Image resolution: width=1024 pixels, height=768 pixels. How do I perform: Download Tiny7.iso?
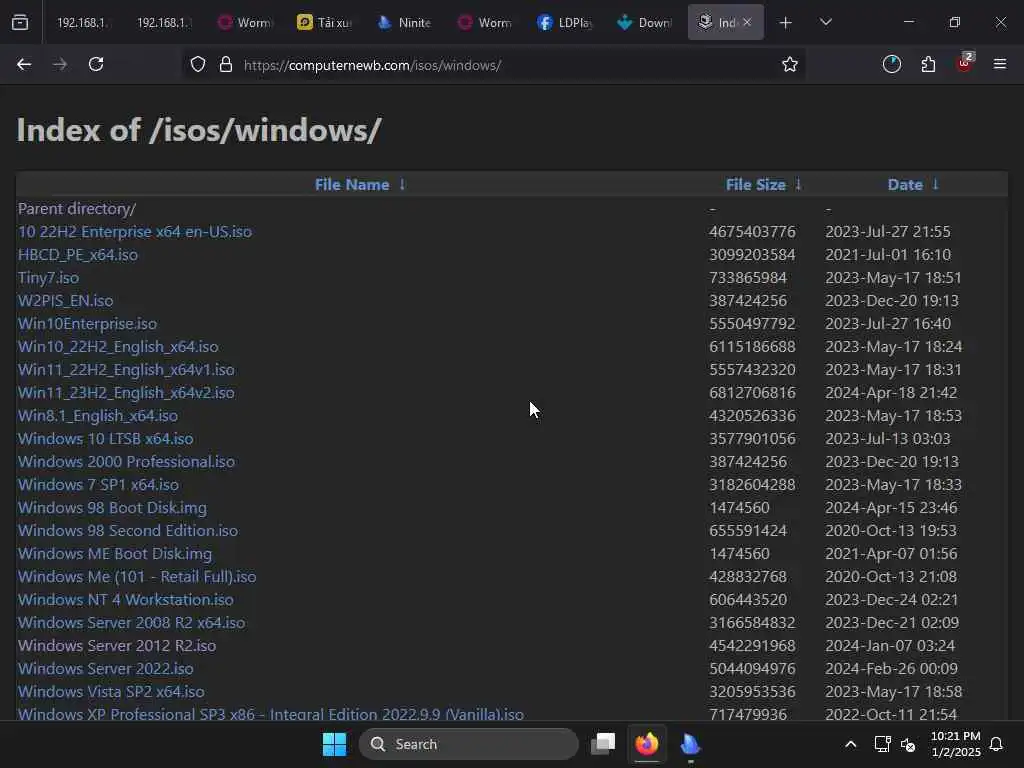[48, 278]
